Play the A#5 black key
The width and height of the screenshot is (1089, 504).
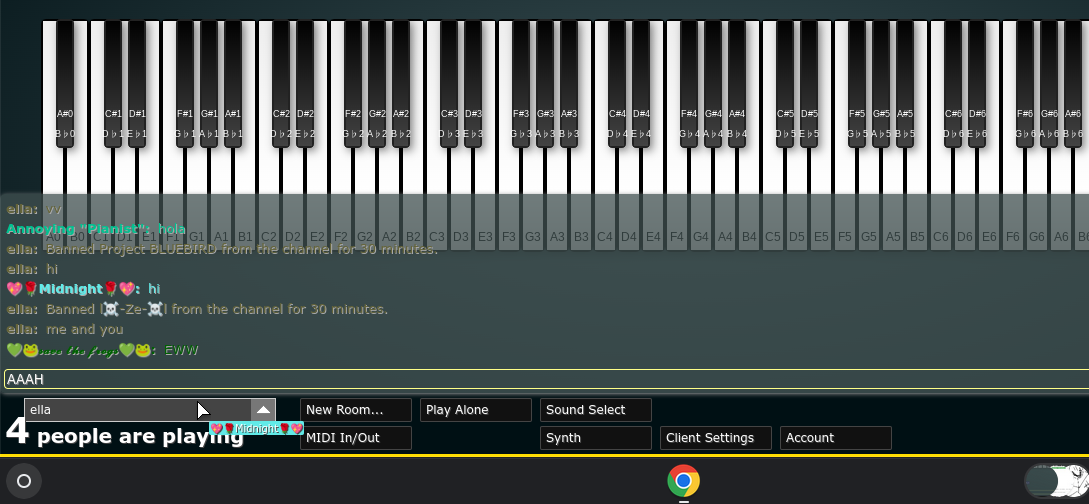click(x=905, y=83)
